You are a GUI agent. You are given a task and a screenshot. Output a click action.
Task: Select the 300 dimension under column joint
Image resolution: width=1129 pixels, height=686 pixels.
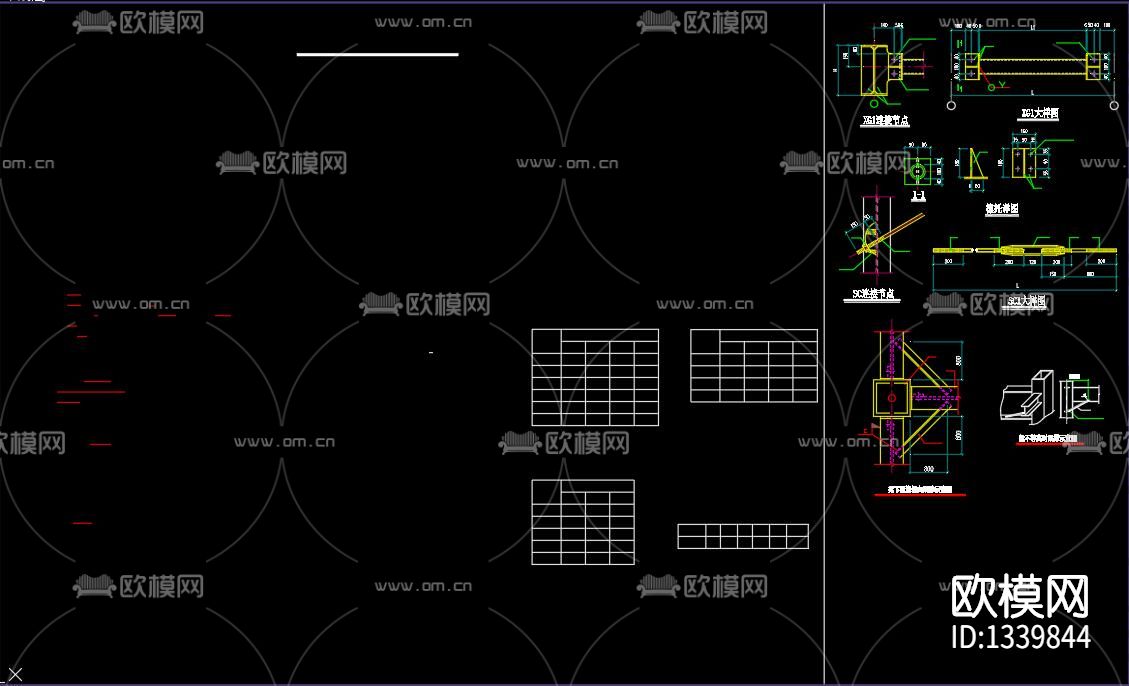pyautogui.click(x=928, y=469)
